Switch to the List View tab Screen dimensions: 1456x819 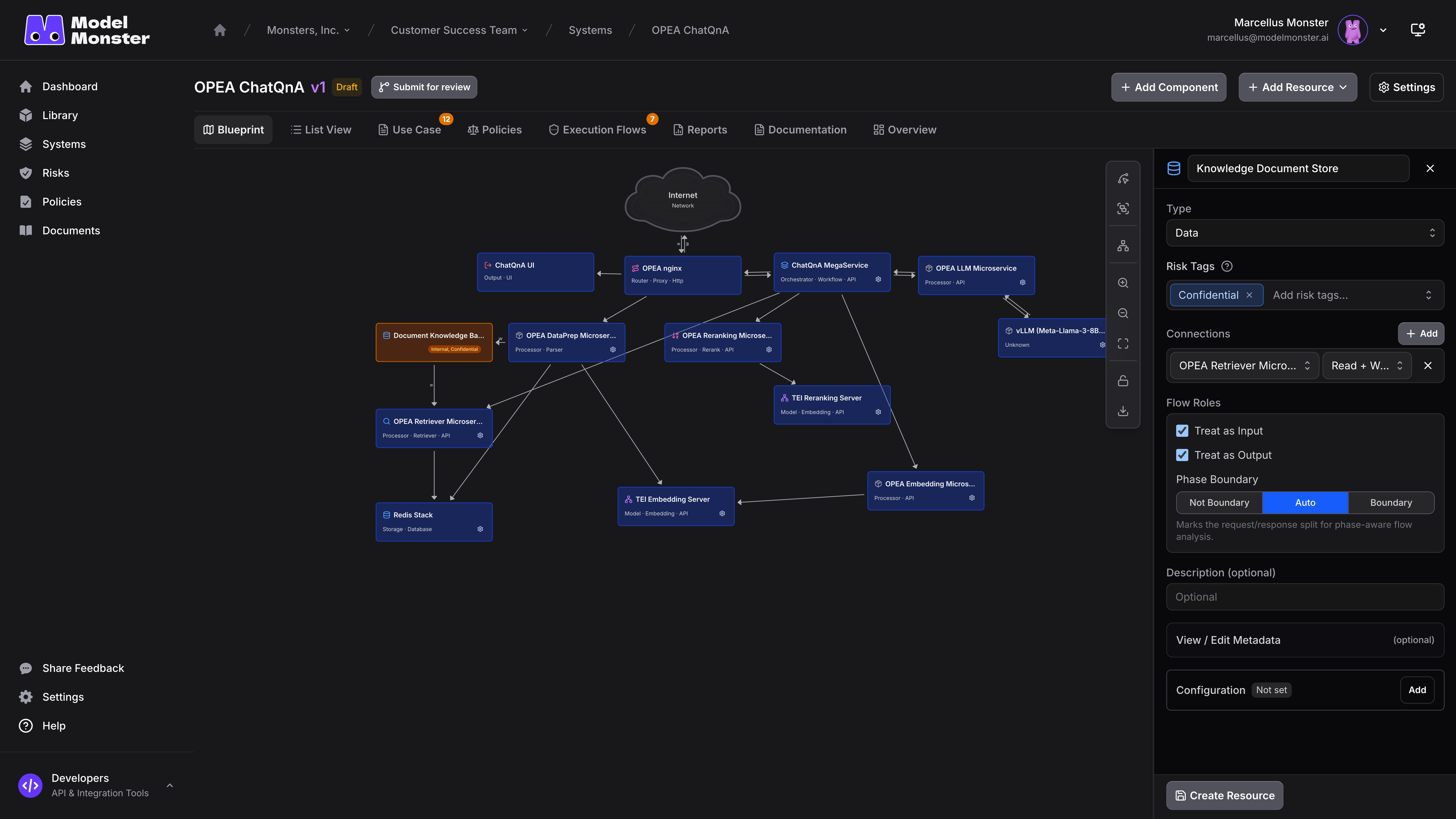coord(321,129)
